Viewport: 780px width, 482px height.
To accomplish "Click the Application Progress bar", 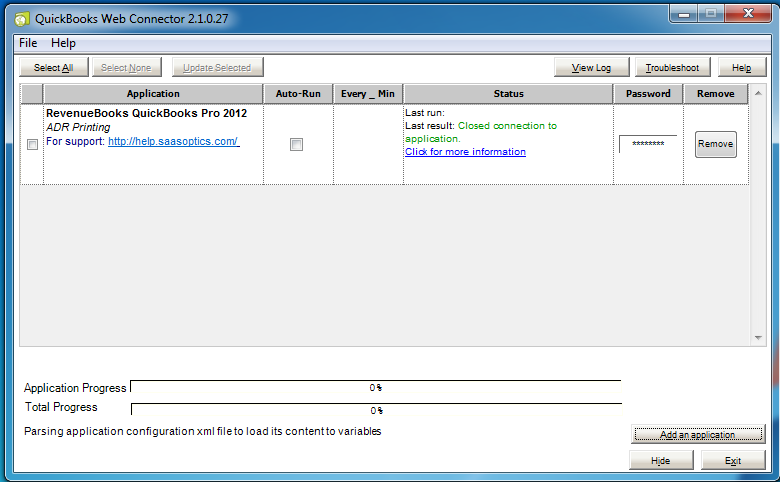I will click(376, 387).
